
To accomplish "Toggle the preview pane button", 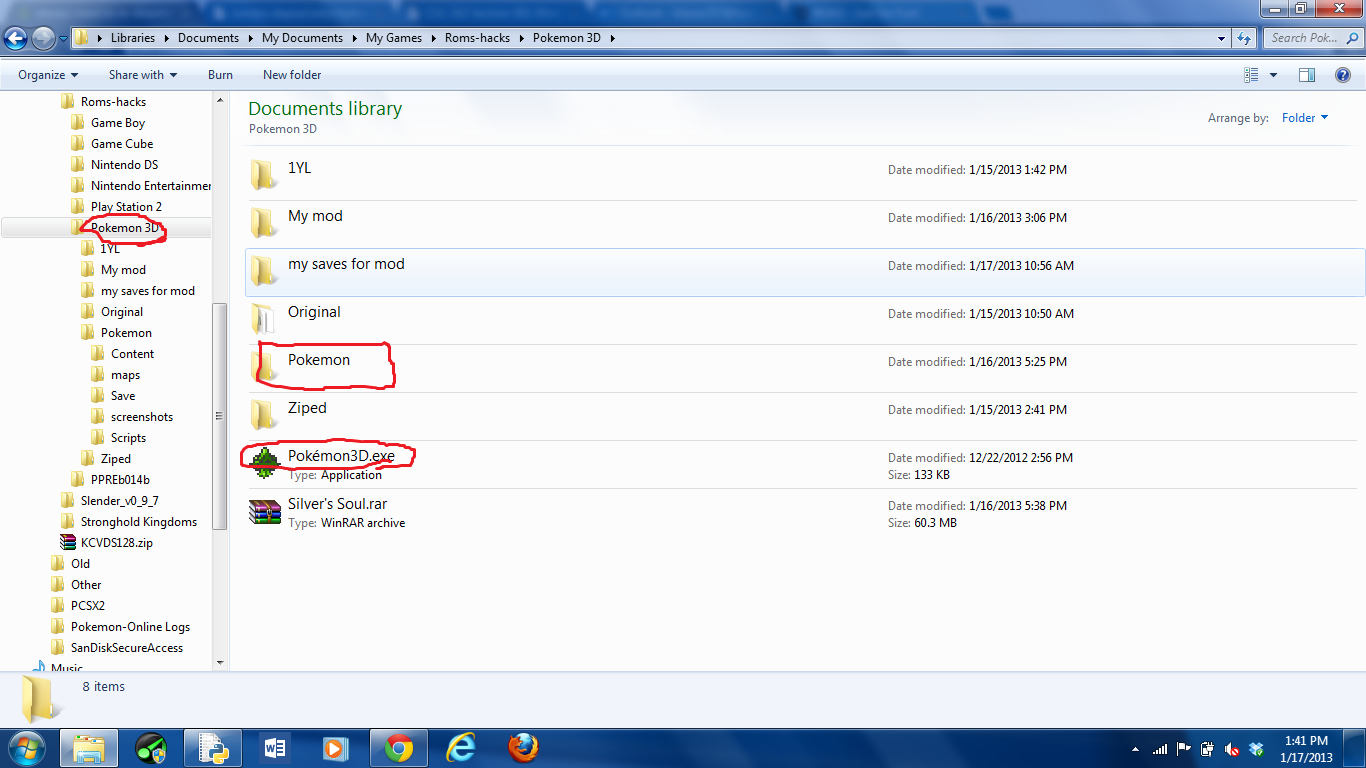I will point(1306,75).
